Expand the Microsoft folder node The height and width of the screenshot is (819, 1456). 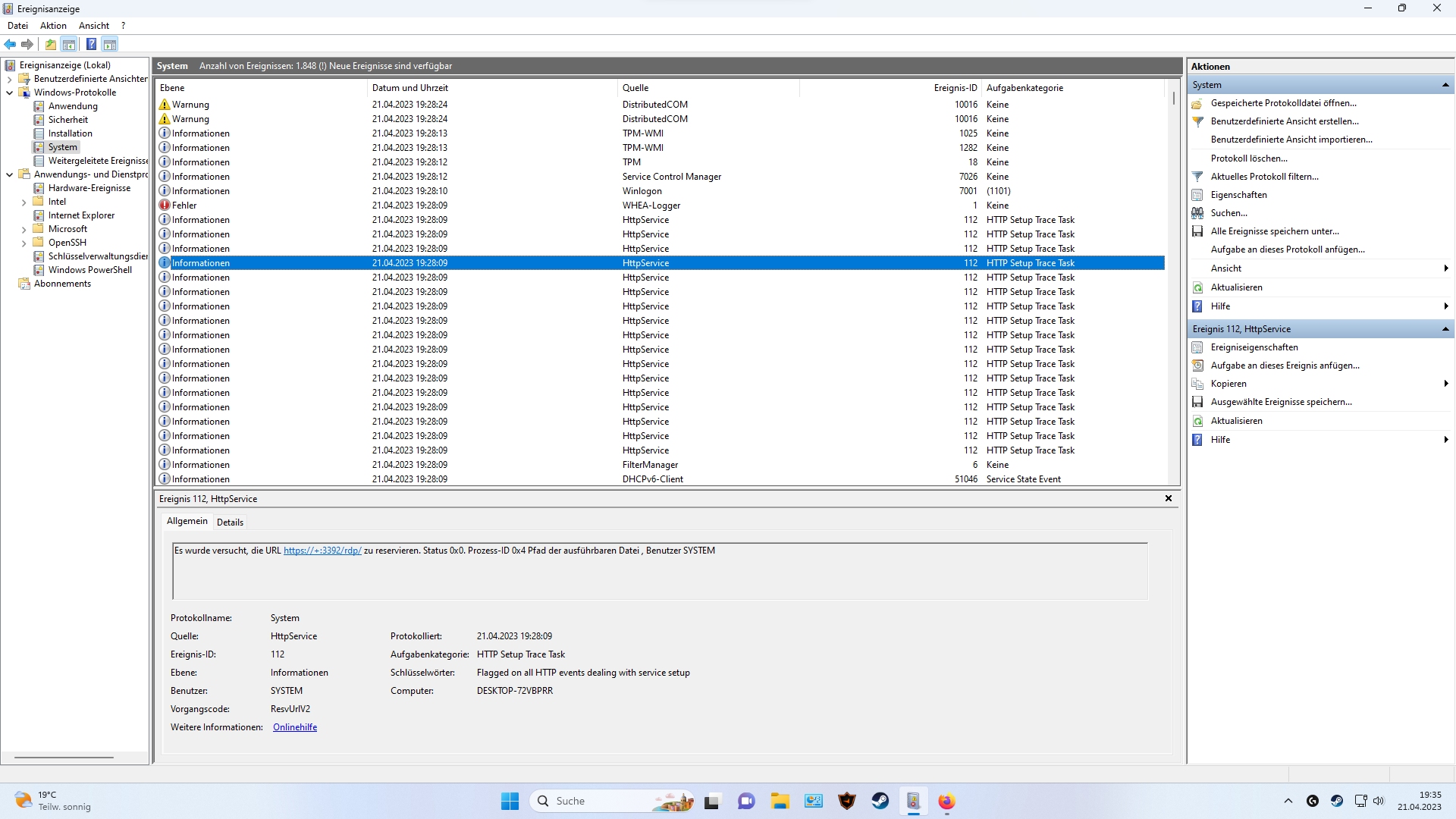click(24, 229)
